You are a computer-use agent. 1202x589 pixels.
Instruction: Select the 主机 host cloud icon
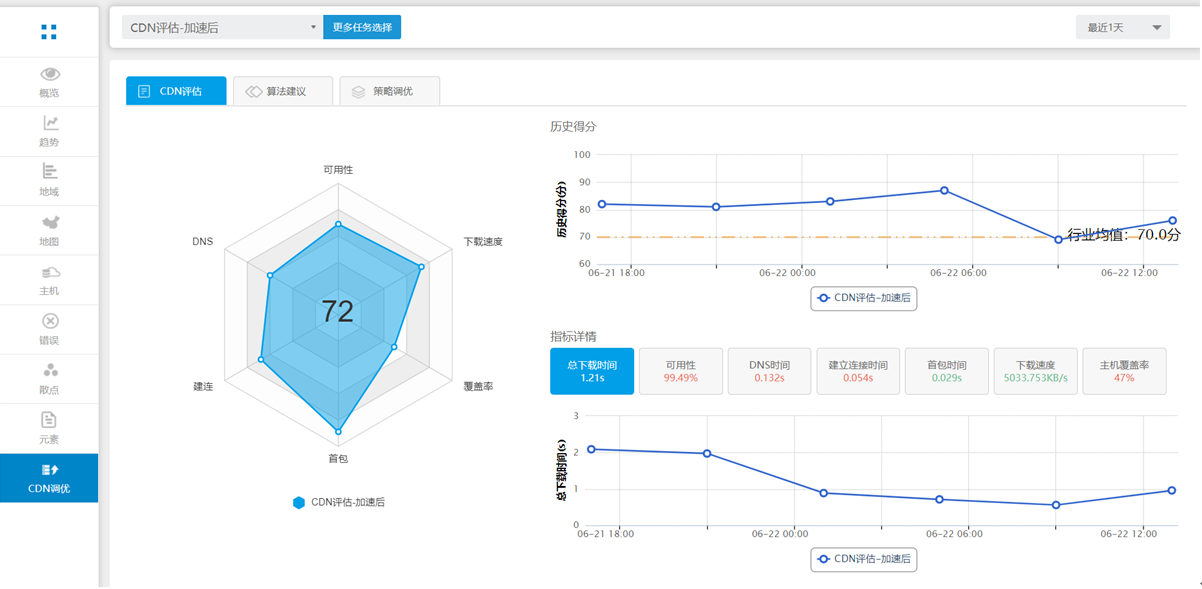pyautogui.click(x=50, y=272)
